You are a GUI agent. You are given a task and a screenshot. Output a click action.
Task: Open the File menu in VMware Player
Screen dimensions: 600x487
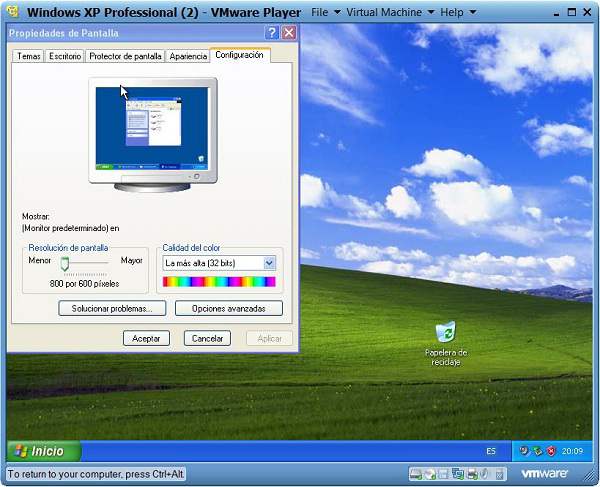pyautogui.click(x=325, y=12)
